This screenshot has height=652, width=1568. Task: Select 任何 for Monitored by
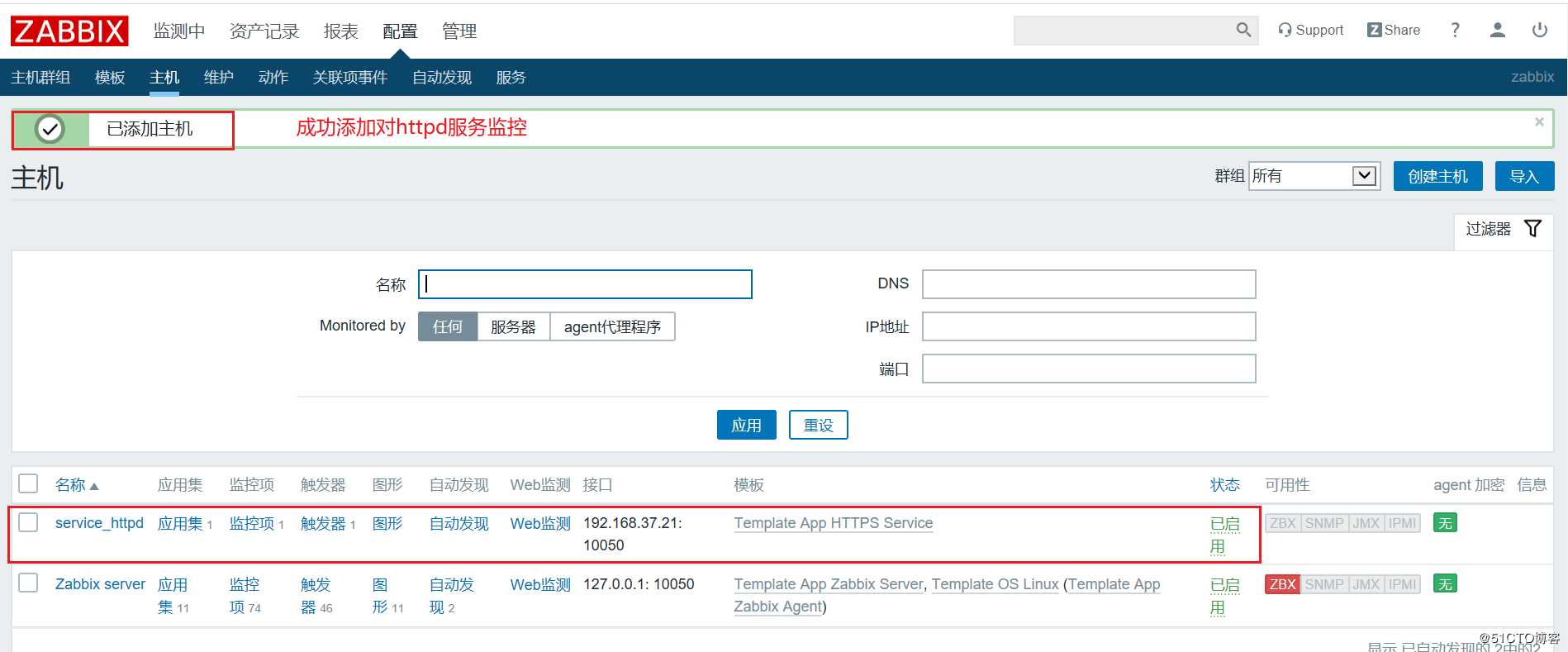448,326
